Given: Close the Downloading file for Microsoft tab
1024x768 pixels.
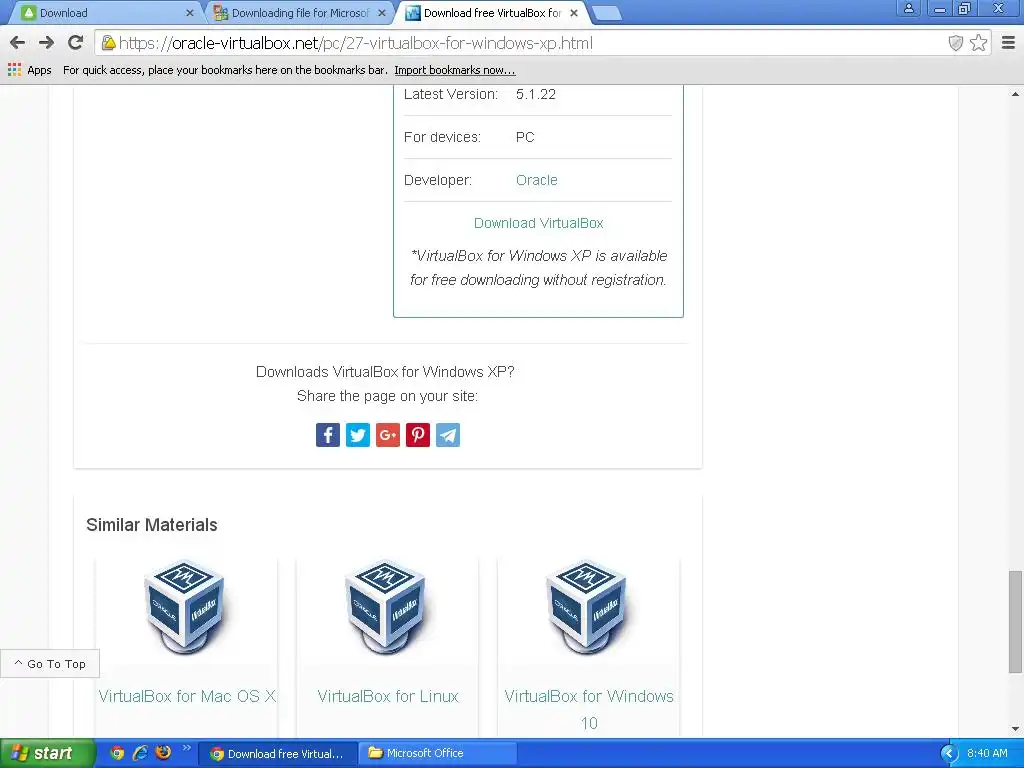Looking at the screenshot, I should [382, 13].
